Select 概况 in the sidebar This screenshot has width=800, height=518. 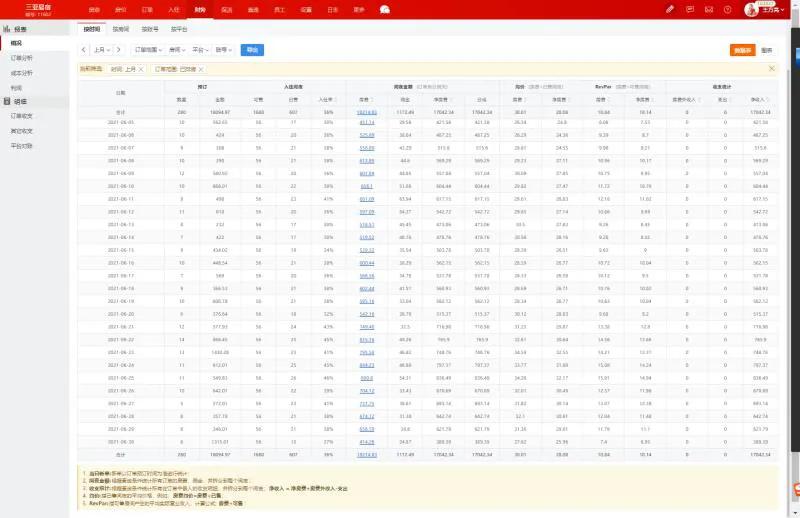(x=35, y=43)
